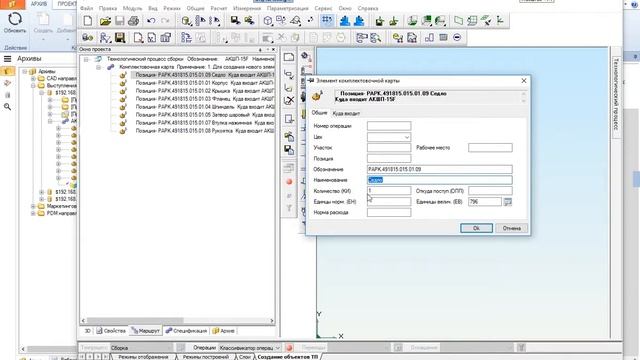Expand the Маркетингов folder
The image size is (640, 360).
pos(33,206)
